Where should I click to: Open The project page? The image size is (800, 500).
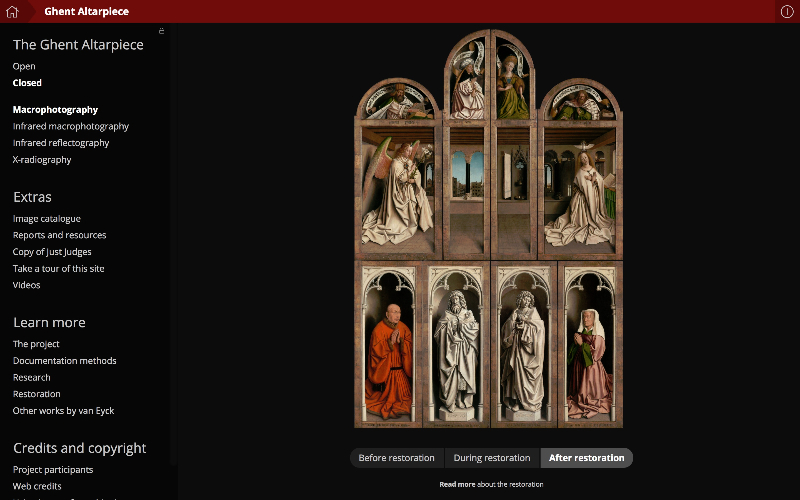click(x=36, y=344)
